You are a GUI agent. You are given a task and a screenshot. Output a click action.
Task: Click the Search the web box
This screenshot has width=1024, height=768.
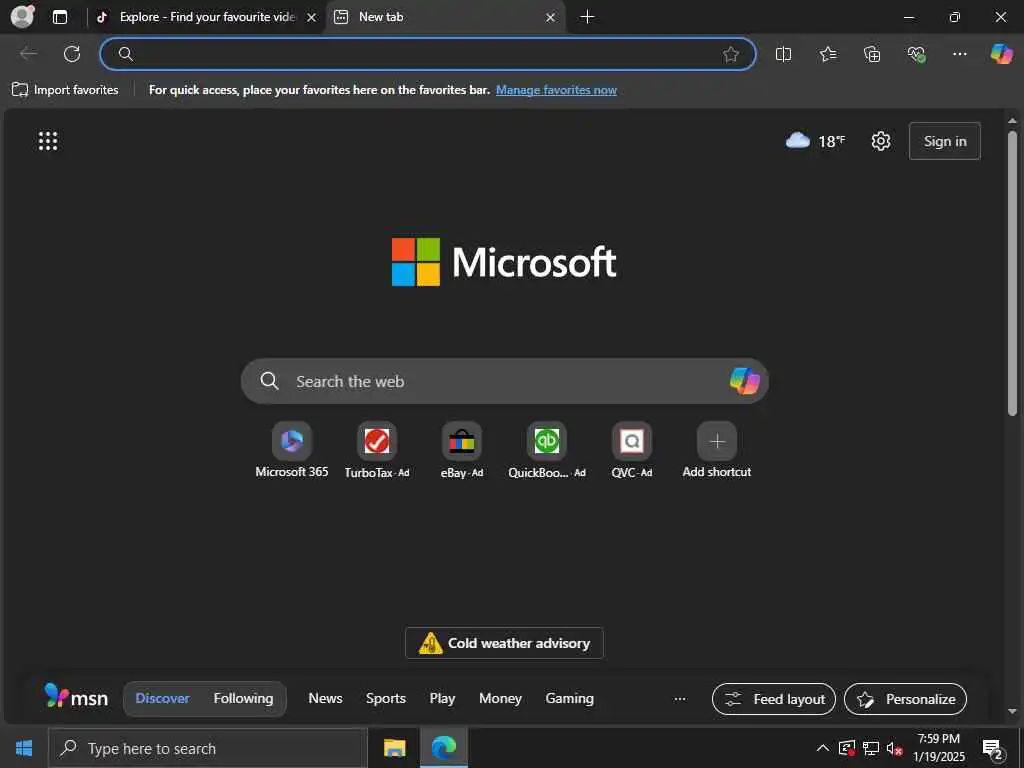click(x=504, y=381)
